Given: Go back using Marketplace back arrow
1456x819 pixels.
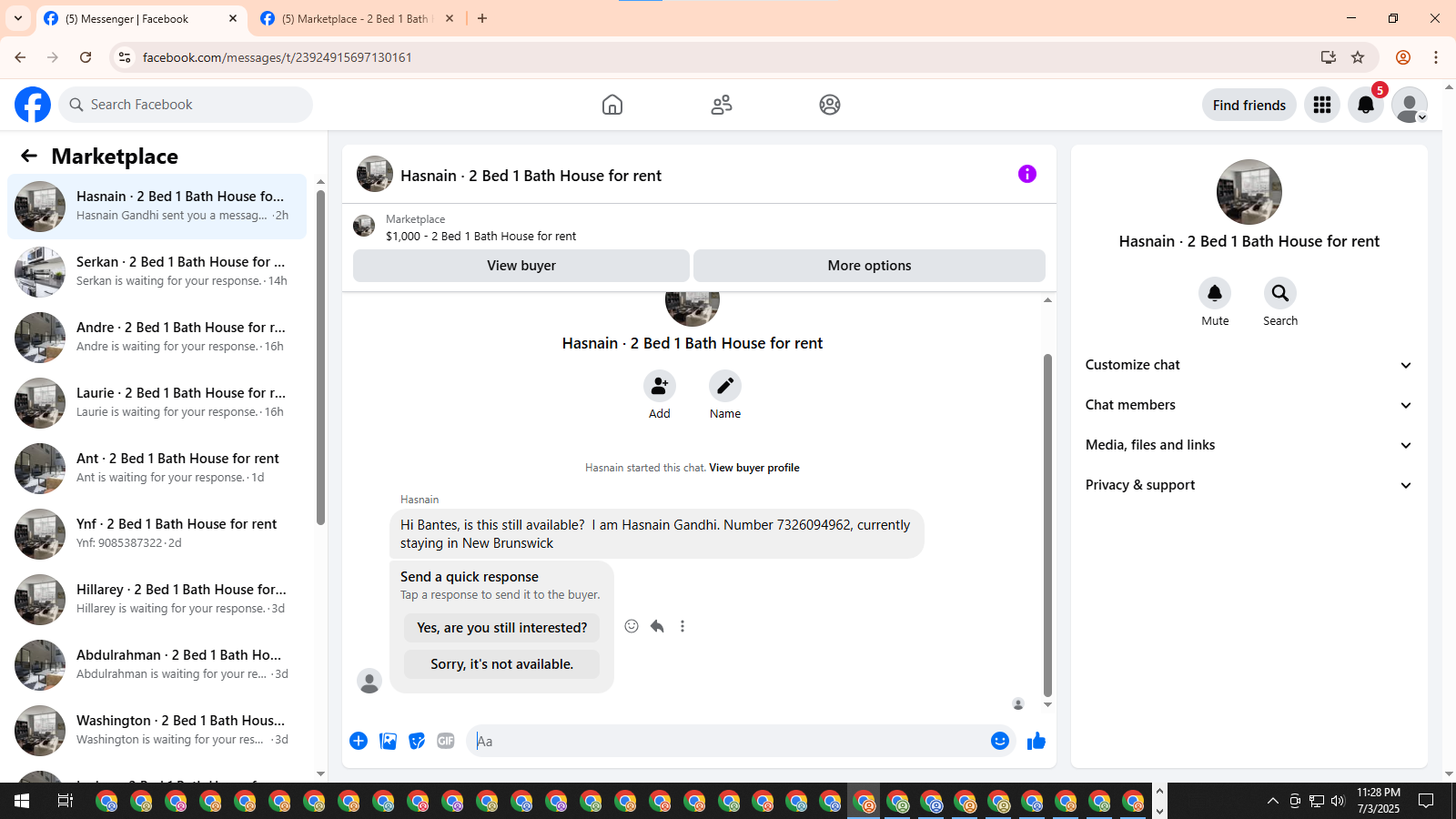Looking at the screenshot, I should coord(29,156).
